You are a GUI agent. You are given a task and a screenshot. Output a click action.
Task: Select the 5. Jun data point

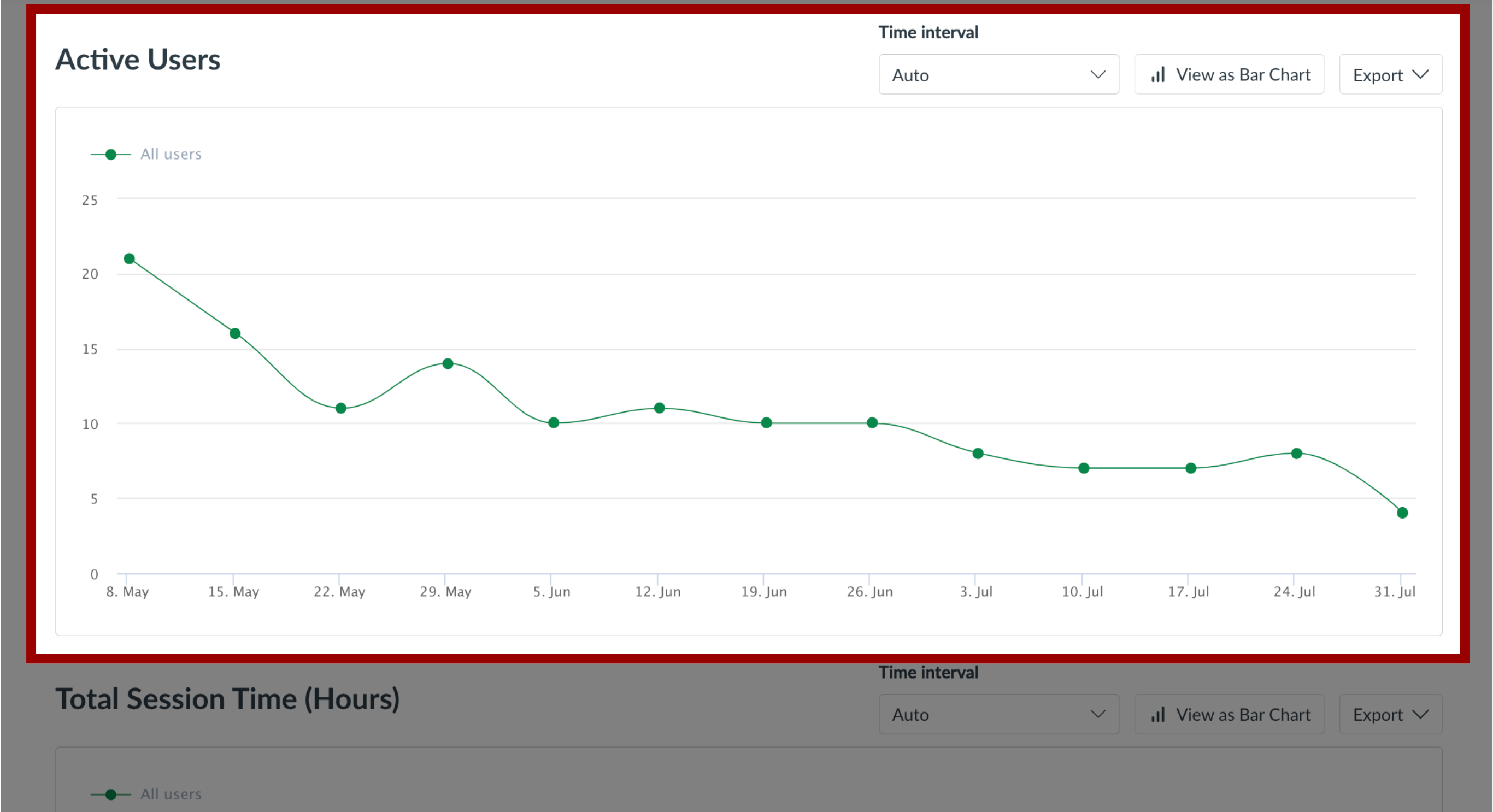coord(554,422)
